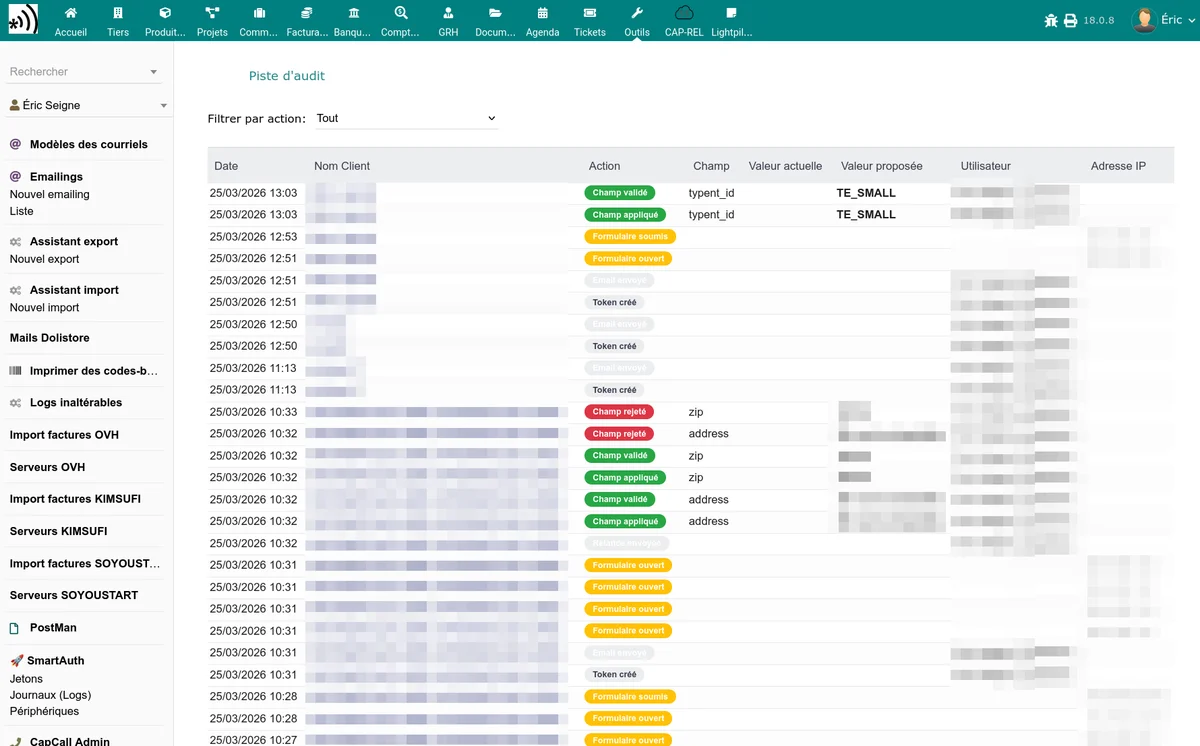Click the Piste d'audit page title

click(287, 76)
